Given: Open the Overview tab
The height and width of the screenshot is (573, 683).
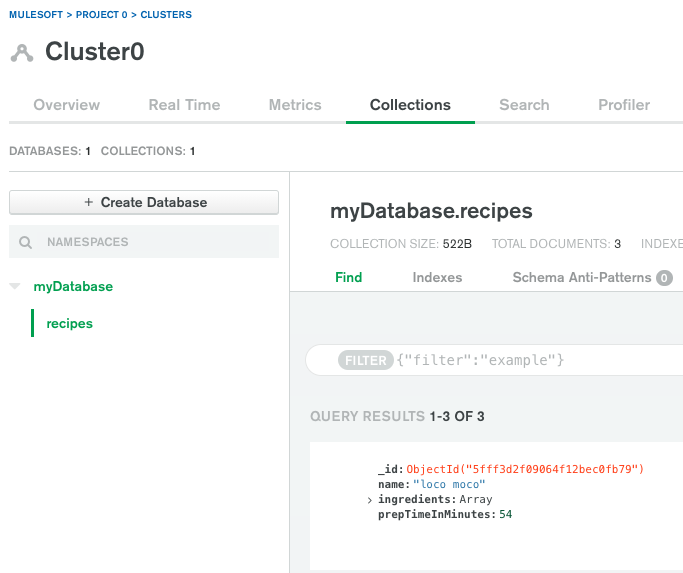Looking at the screenshot, I should point(67,105).
